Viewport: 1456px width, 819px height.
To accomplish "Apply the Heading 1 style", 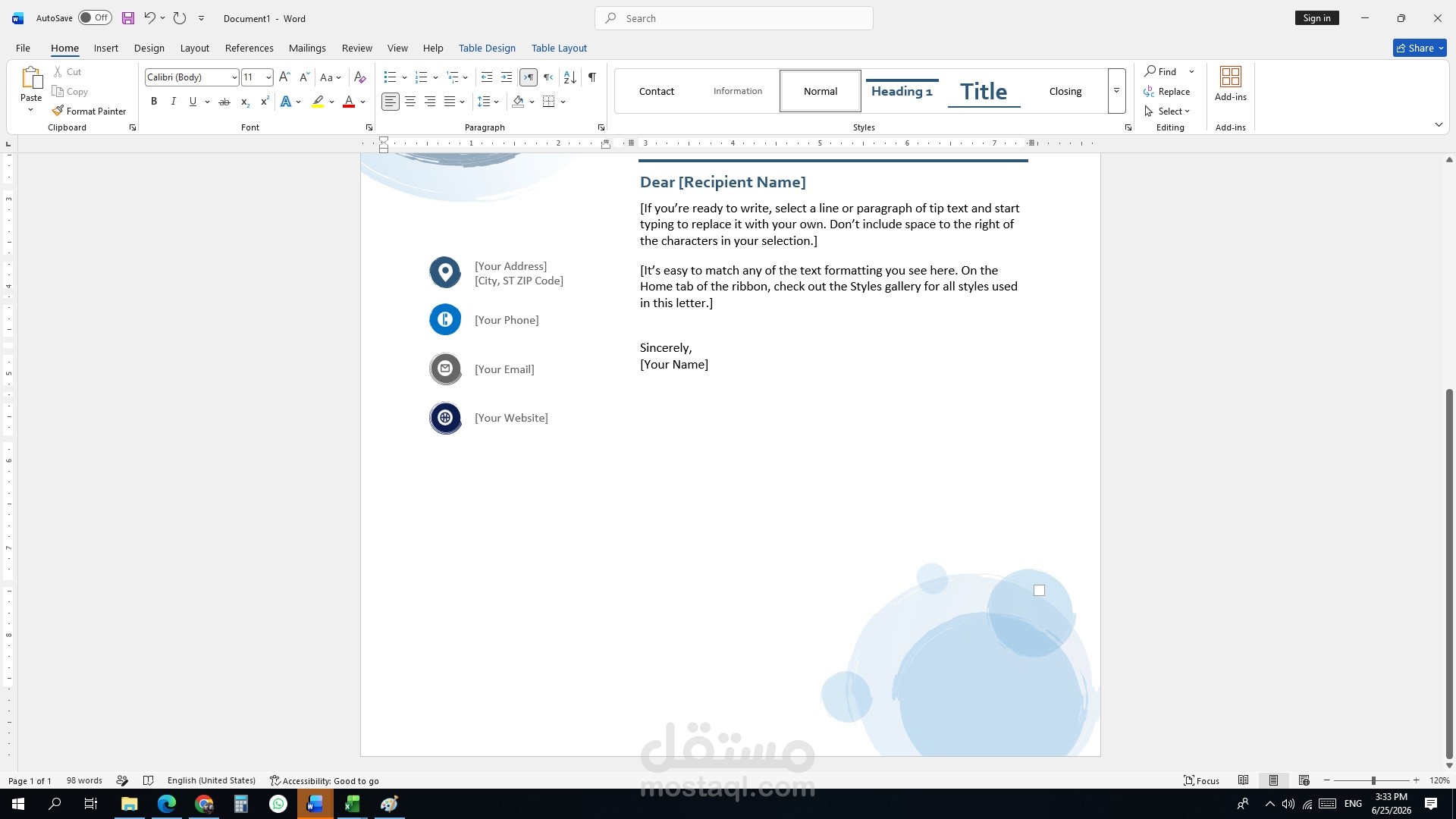I will tap(902, 91).
